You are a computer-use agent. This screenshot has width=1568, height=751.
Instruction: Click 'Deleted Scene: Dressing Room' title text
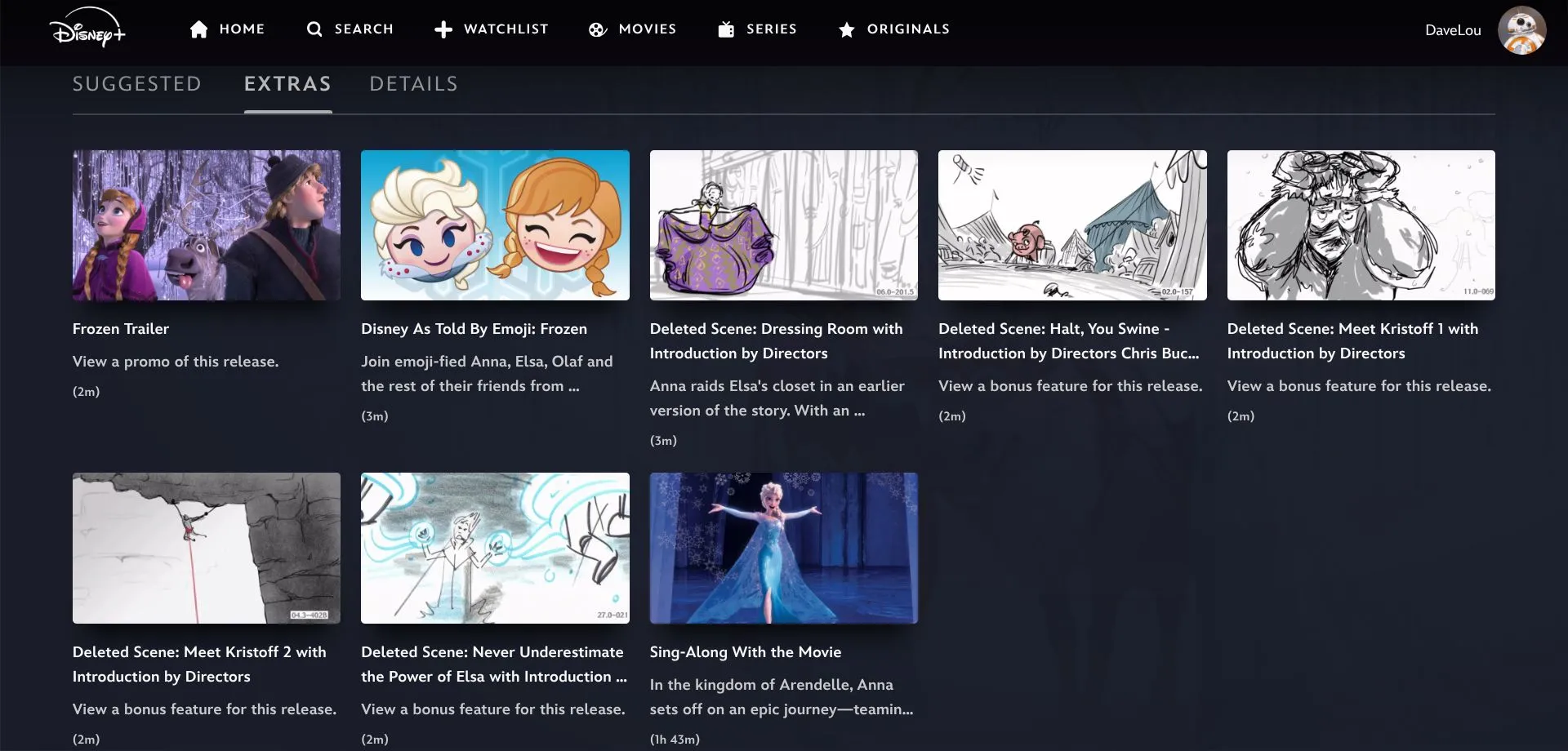click(x=777, y=341)
